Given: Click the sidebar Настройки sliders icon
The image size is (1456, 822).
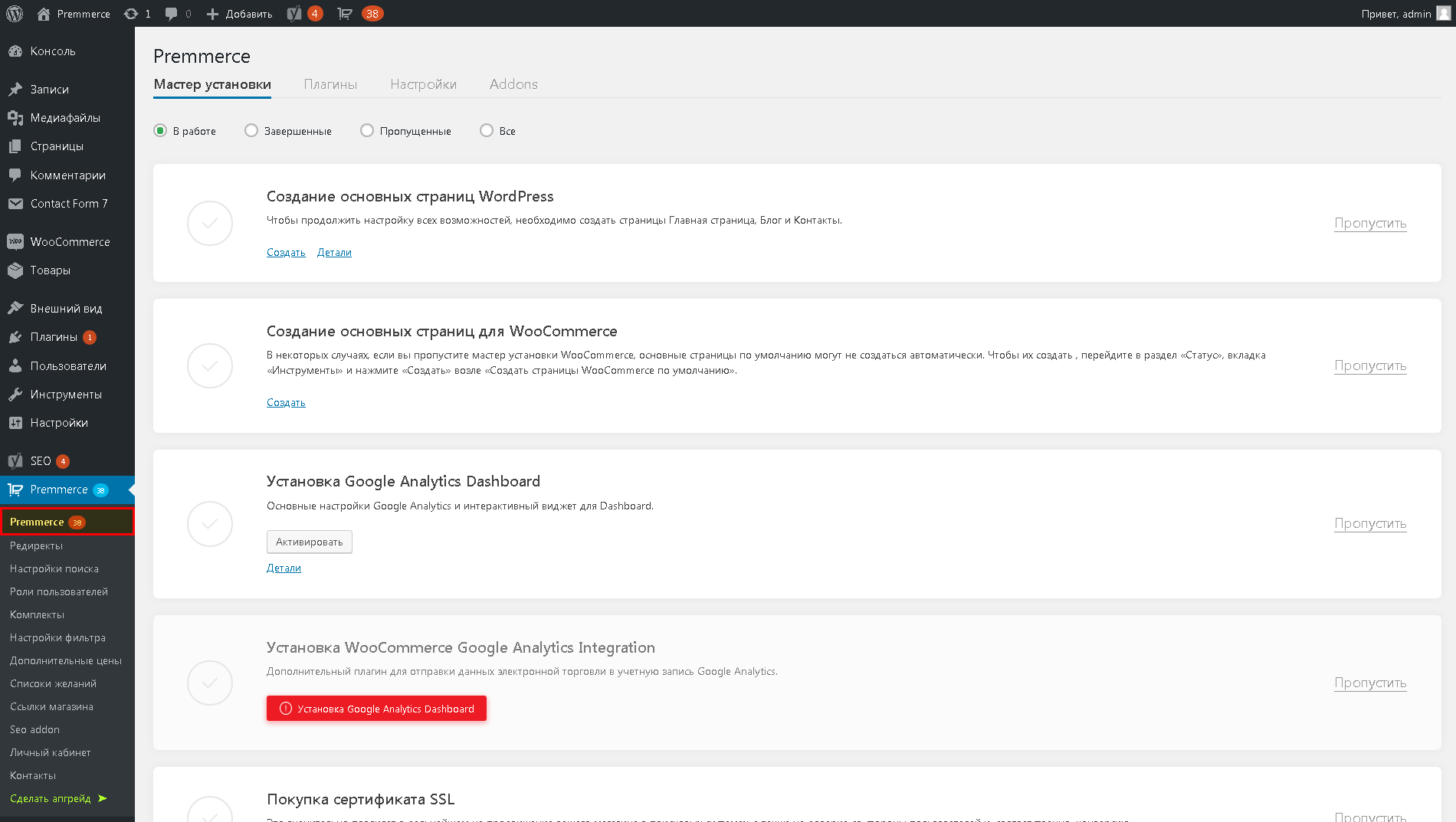Looking at the screenshot, I should [15, 423].
